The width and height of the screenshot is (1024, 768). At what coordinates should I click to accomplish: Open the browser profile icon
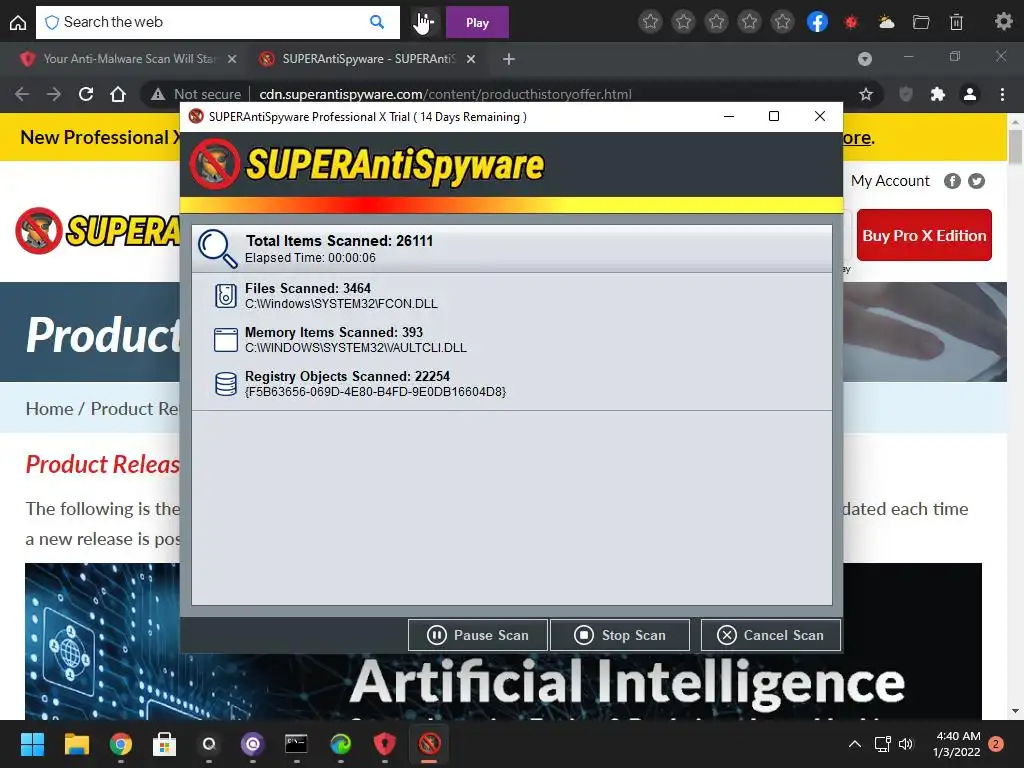pos(970,94)
